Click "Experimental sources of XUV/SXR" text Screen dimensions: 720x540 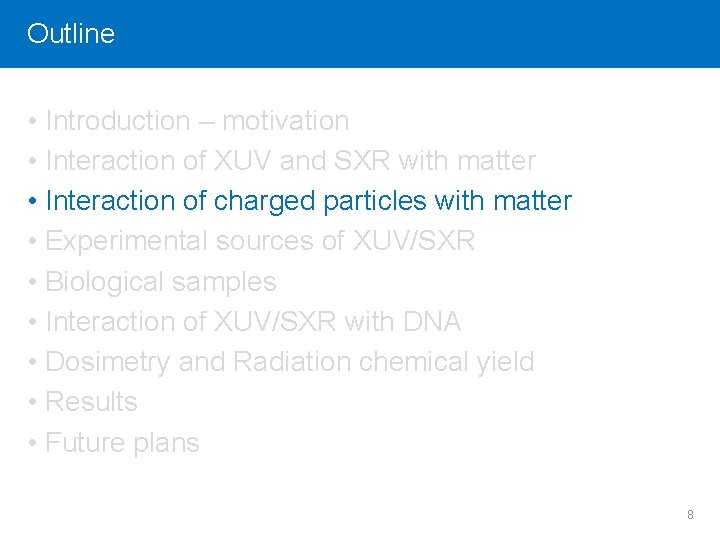[x=260, y=241]
